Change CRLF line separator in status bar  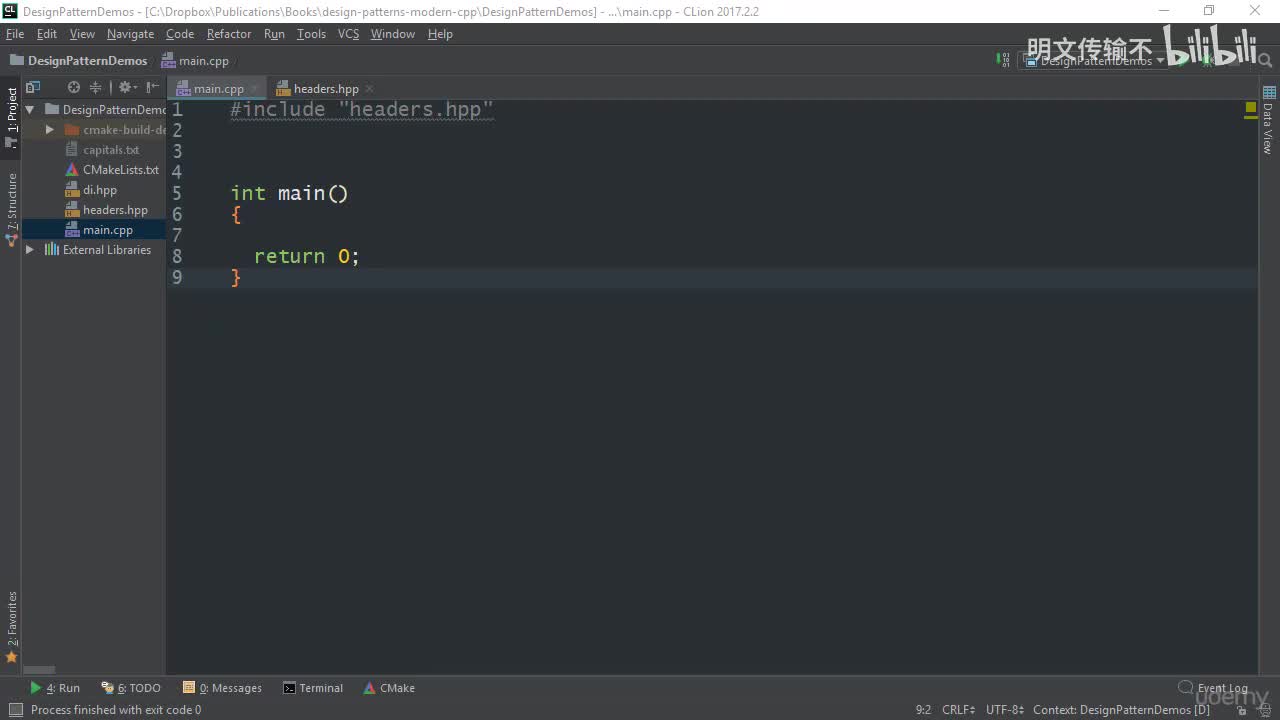pyautogui.click(x=959, y=710)
